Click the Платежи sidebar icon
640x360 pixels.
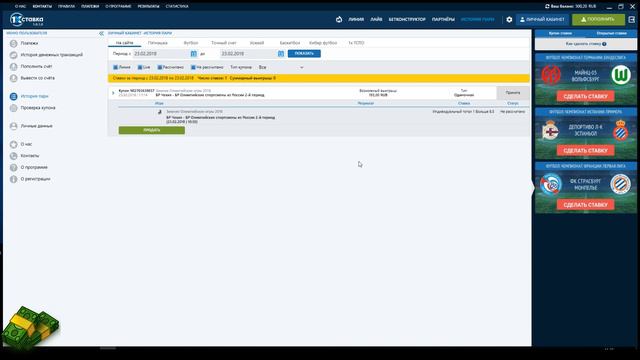[x=13, y=43]
